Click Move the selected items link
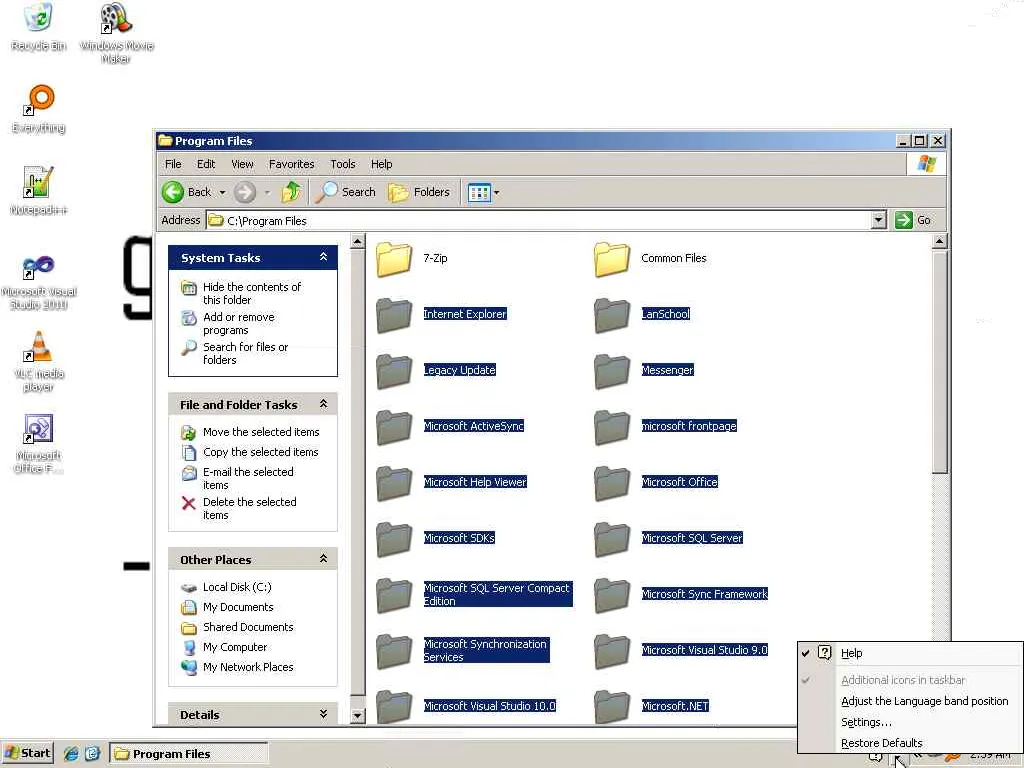1024x768 pixels. (x=261, y=432)
